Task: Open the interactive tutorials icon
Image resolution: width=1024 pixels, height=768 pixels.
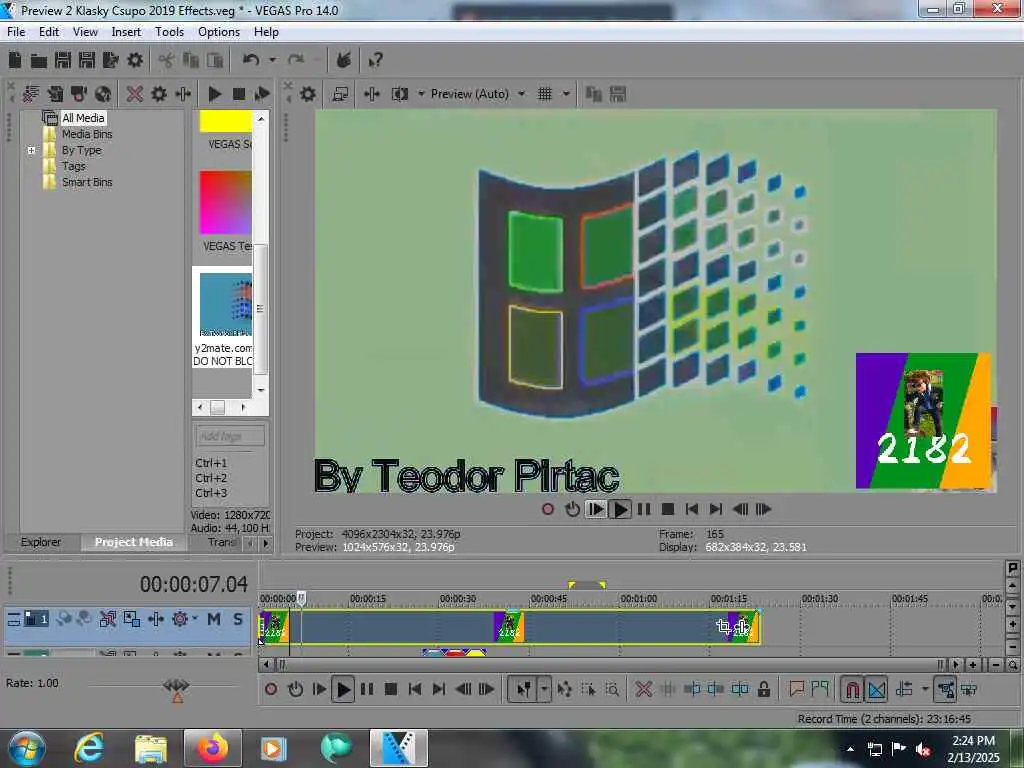Action: [x=344, y=60]
